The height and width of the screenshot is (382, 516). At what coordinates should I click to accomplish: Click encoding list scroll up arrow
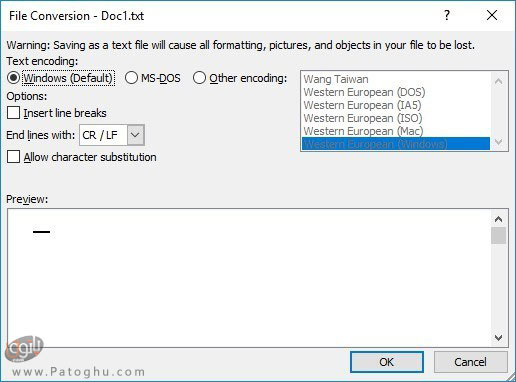point(499,81)
